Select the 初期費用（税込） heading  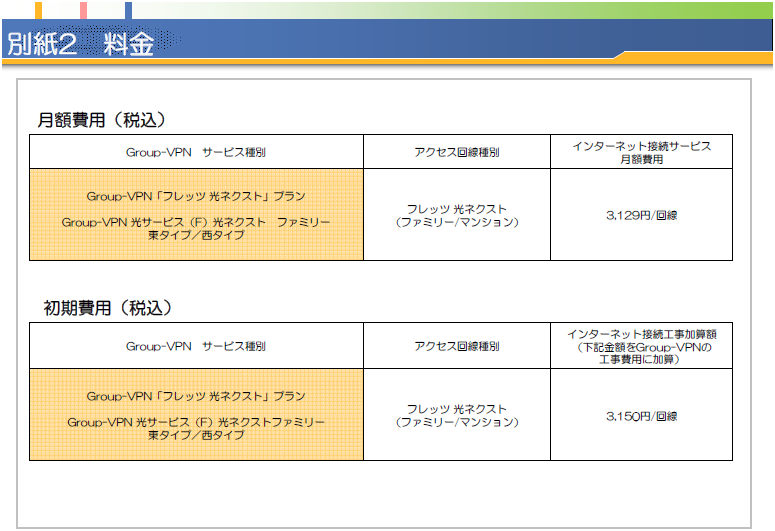101,307
